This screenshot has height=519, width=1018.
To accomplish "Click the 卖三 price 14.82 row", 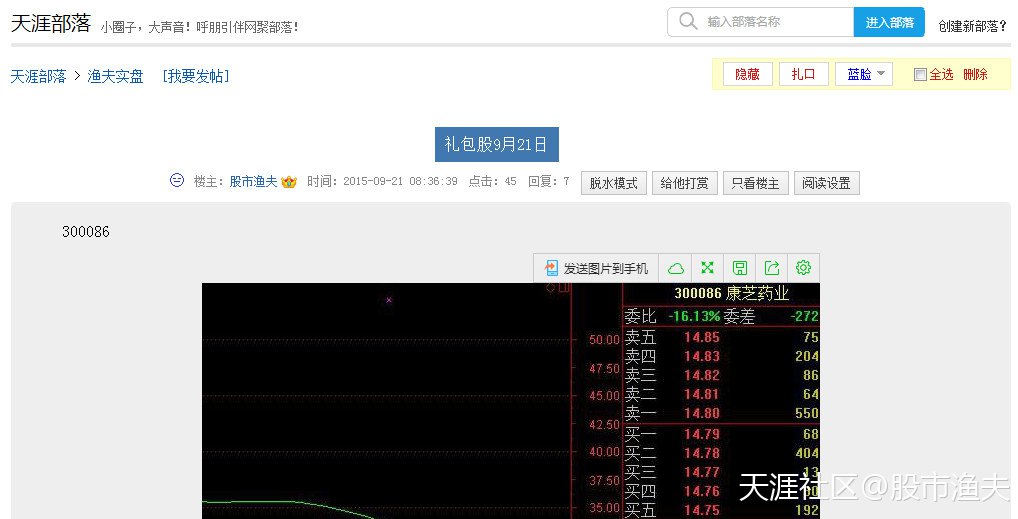I will (721, 375).
